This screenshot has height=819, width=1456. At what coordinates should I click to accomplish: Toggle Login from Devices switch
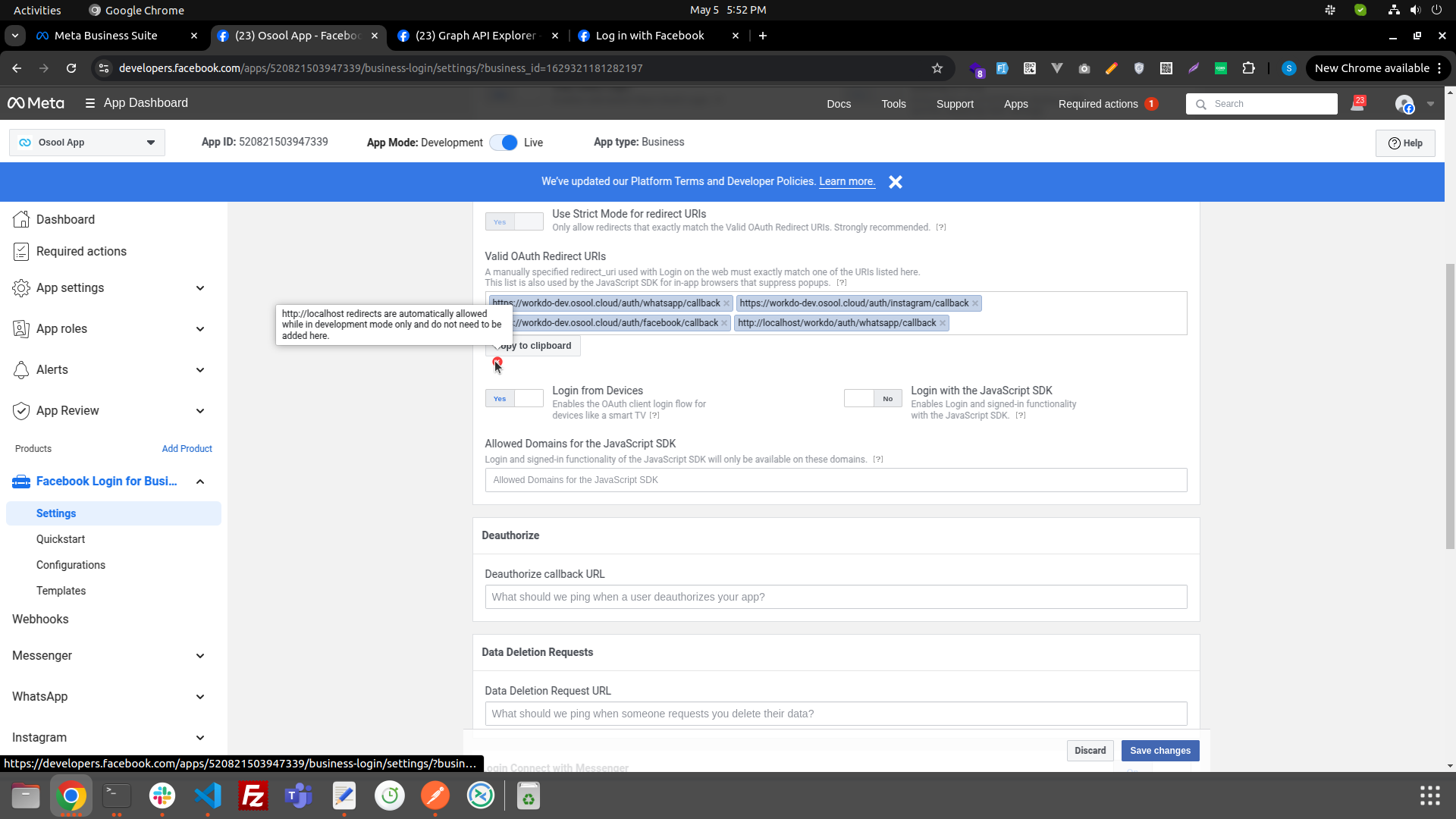(514, 399)
